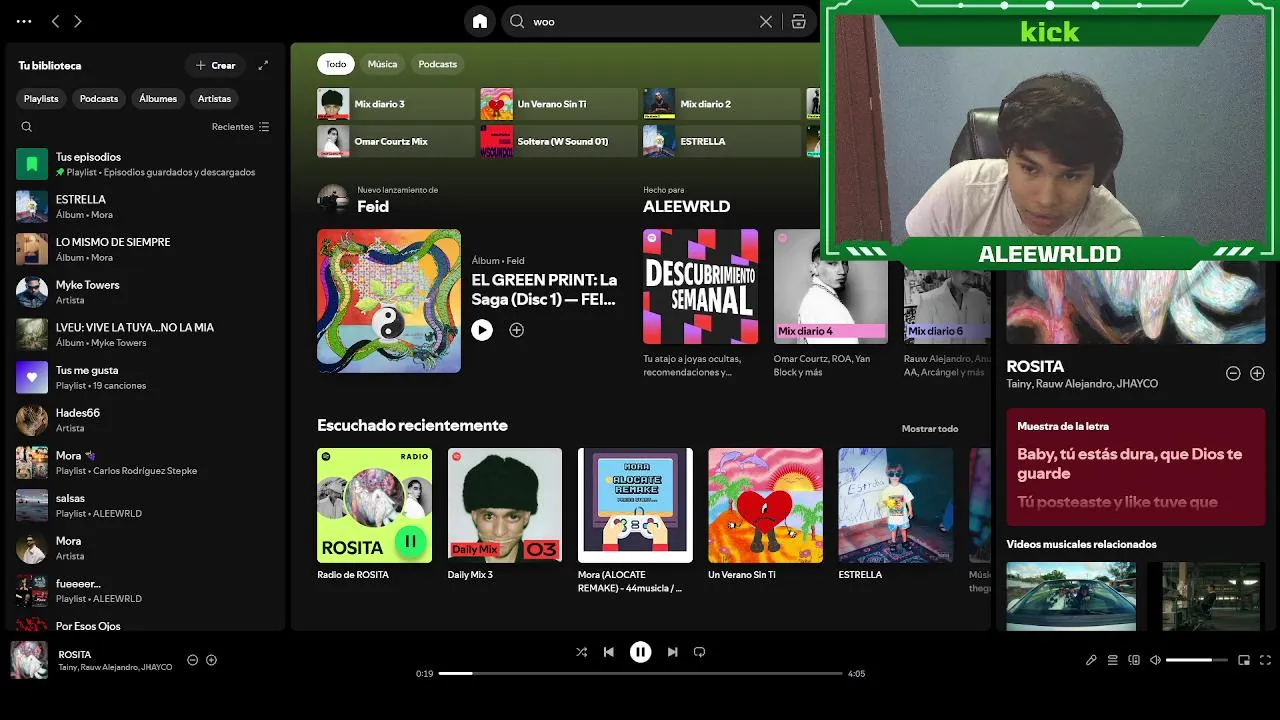This screenshot has width=1280, height=720.
Task: Click plus icon in now playing bar
Action: [x=211, y=660]
